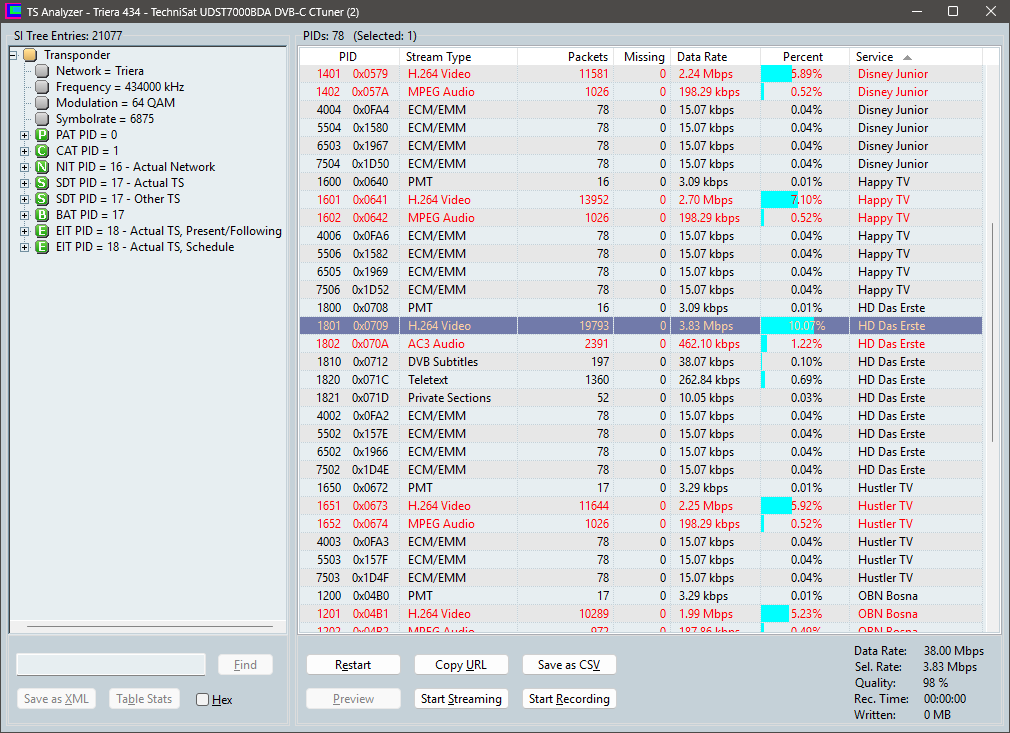Sort by the Stream Type column header
The width and height of the screenshot is (1010, 733).
click(x=458, y=57)
